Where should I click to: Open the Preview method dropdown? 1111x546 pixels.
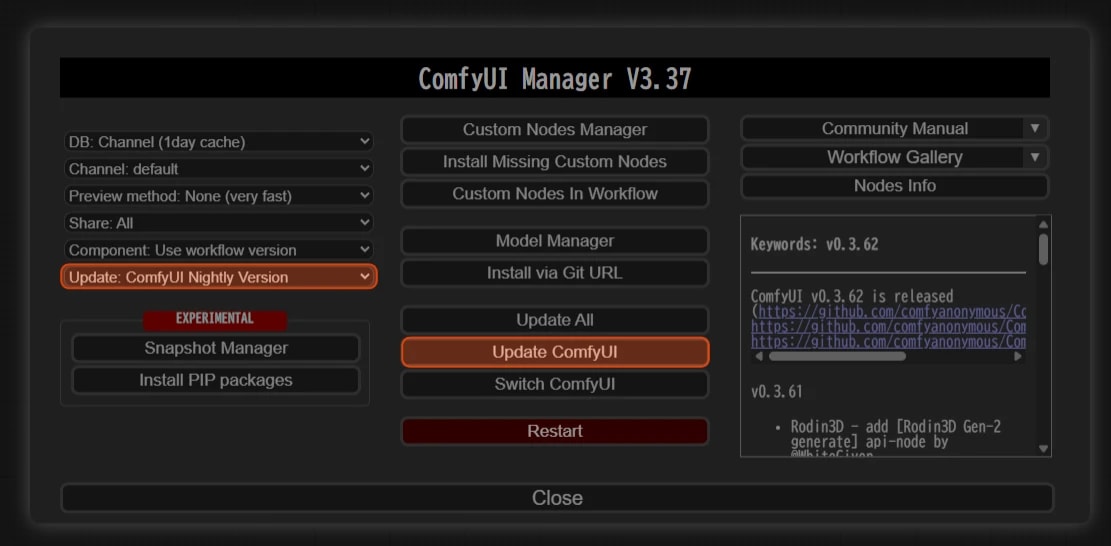click(218, 195)
